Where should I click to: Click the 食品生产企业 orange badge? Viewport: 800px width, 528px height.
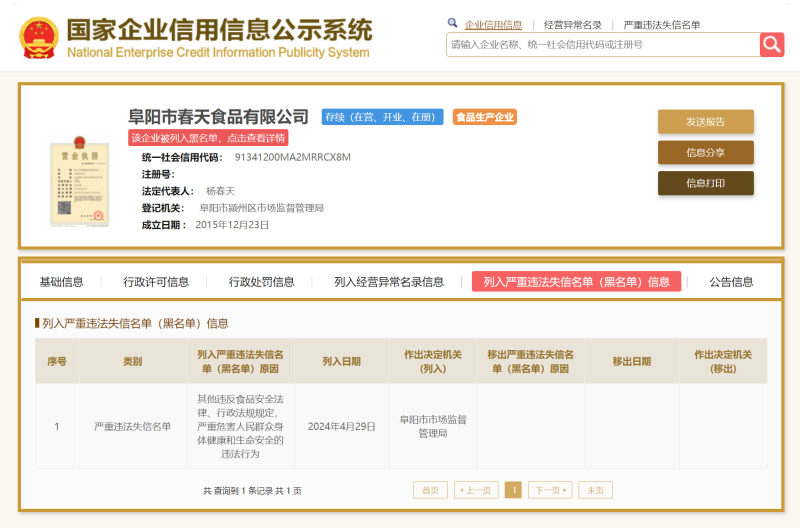click(x=485, y=117)
